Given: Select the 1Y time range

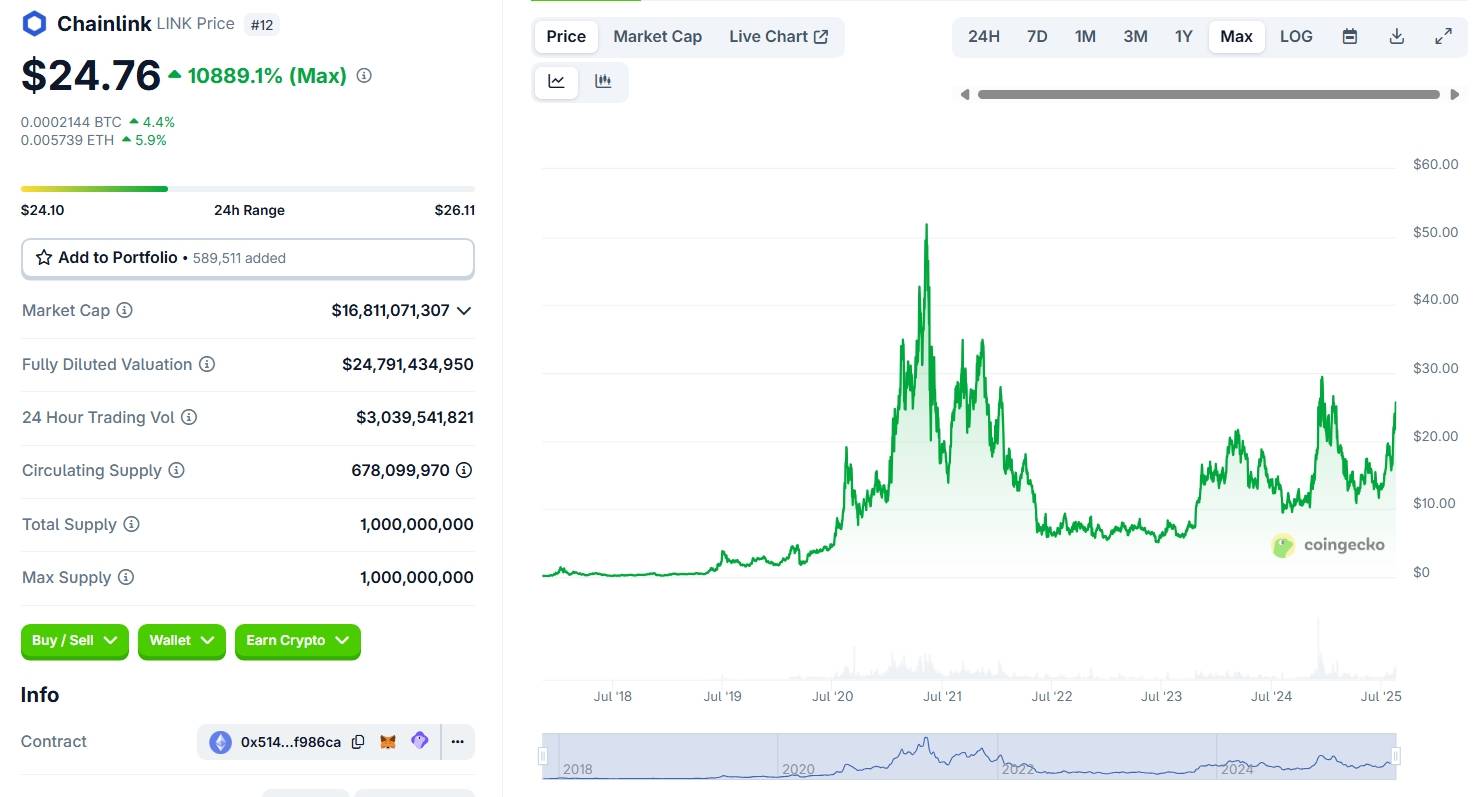Looking at the screenshot, I should (1184, 37).
